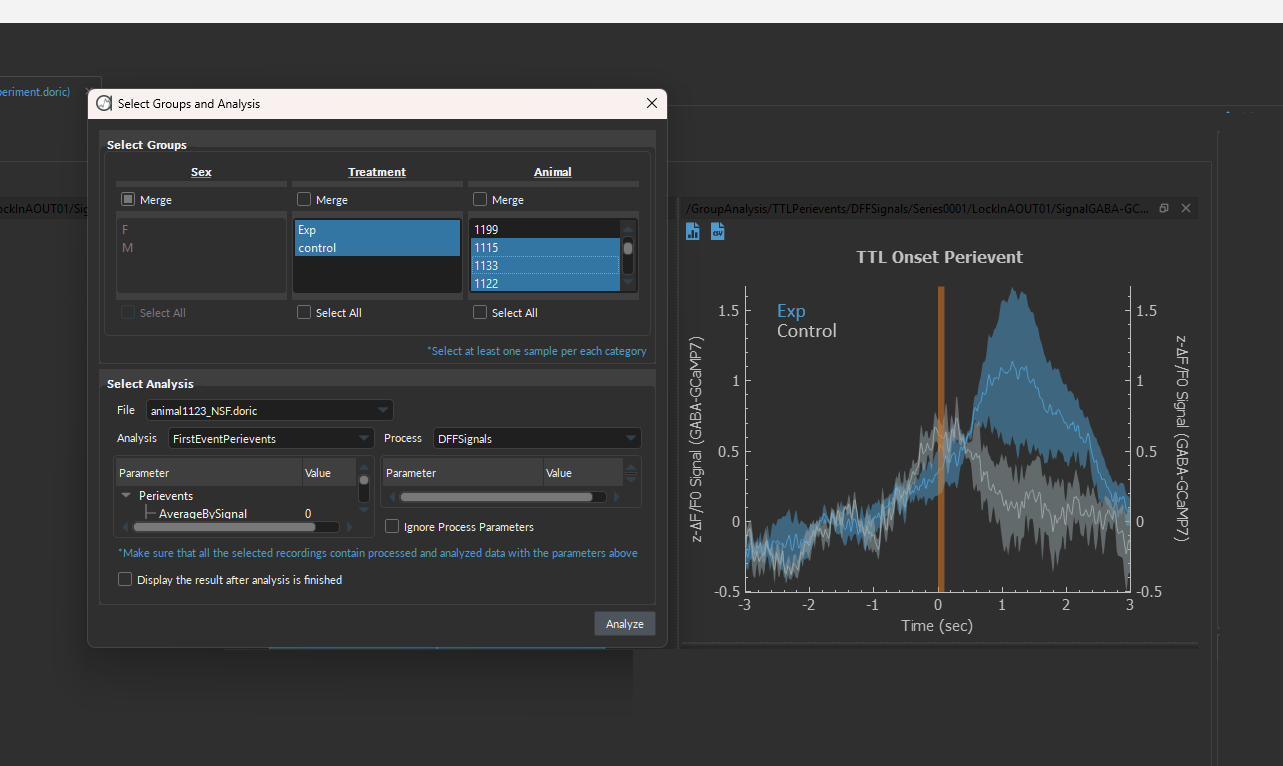Enable Ignore Process Parameters checkbox

coord(392,527)
